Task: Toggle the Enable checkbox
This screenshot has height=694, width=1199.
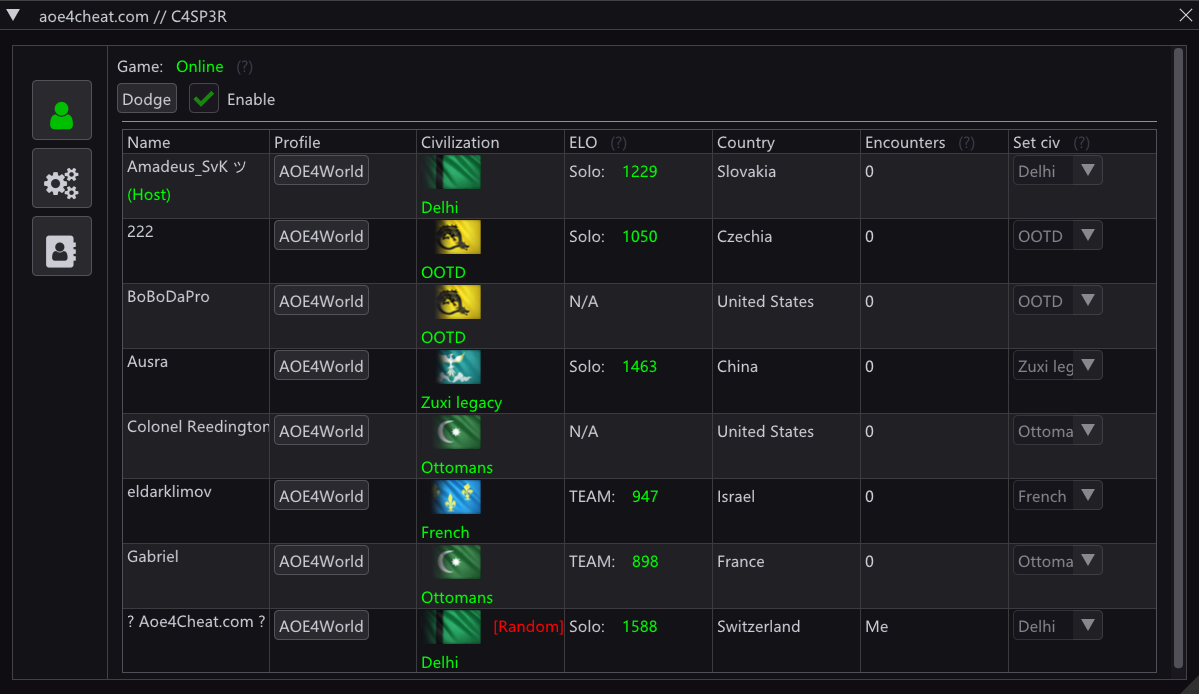Action: pyautogui.click(x=203, y=99)
